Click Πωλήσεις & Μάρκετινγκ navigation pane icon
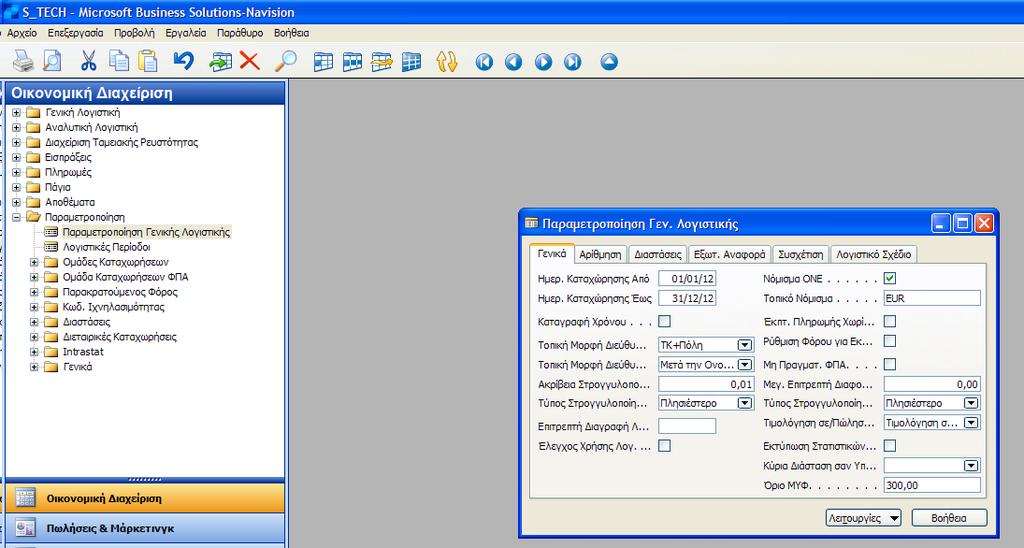The width and height of the screenshot is (1024, 548). point(25,528)
